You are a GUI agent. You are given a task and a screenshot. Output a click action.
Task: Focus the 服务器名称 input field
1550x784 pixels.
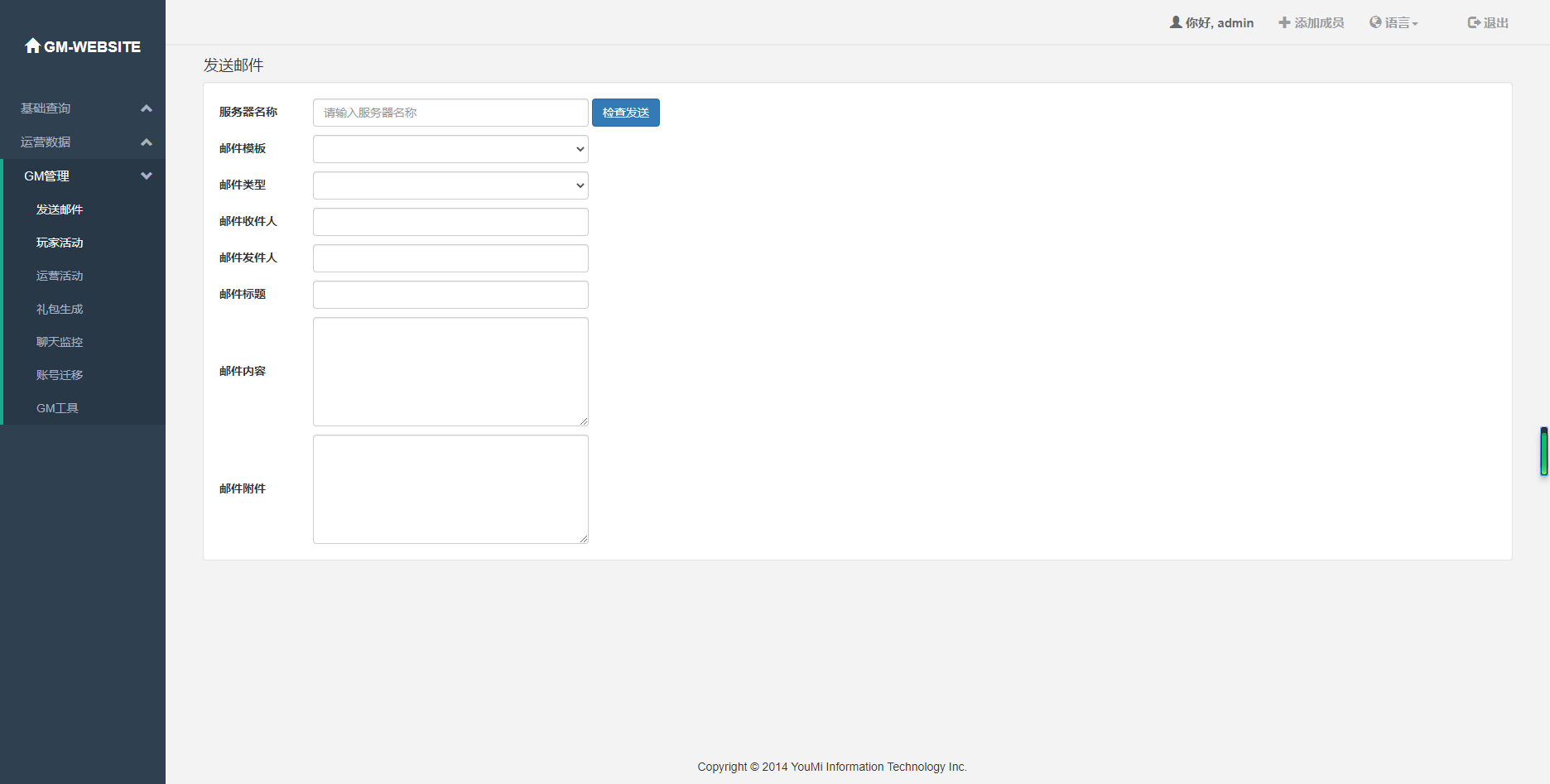[x=450, y=113]
